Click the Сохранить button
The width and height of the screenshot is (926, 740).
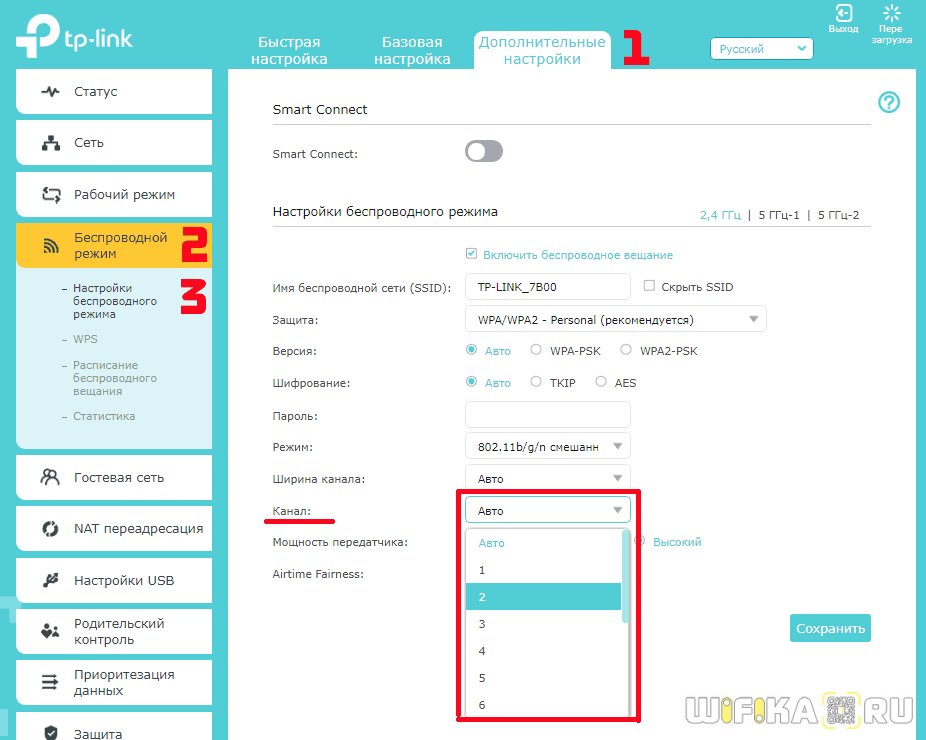(x=830, y=628)
